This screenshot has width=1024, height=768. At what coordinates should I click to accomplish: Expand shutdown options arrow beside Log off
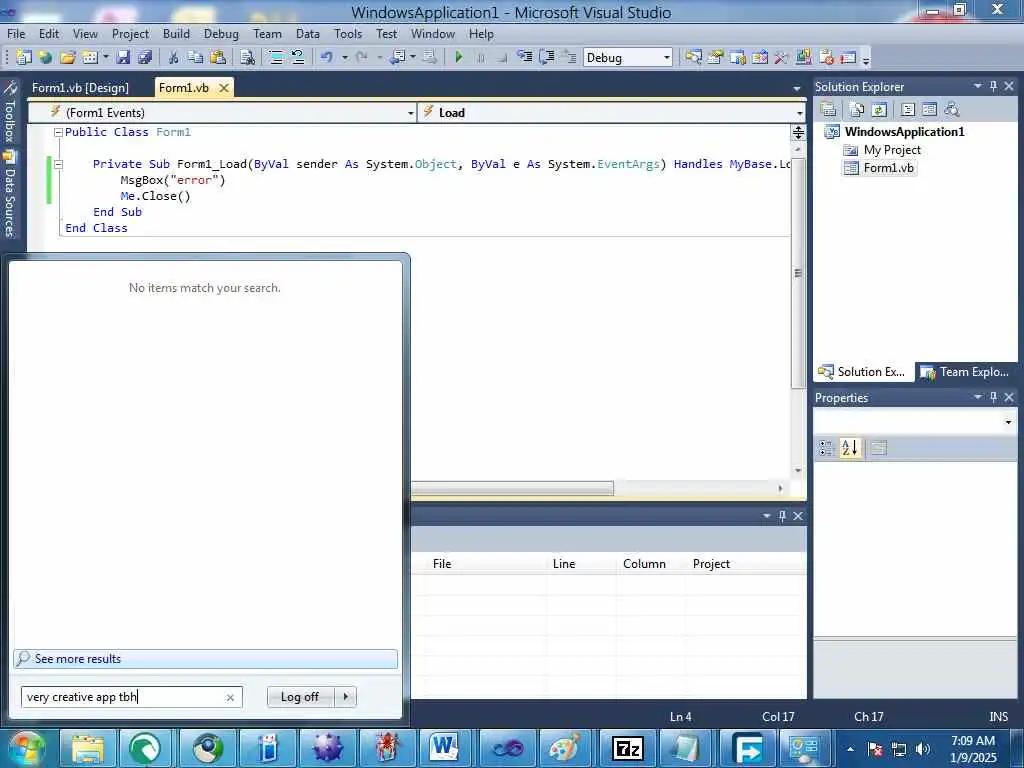point(345,697)
